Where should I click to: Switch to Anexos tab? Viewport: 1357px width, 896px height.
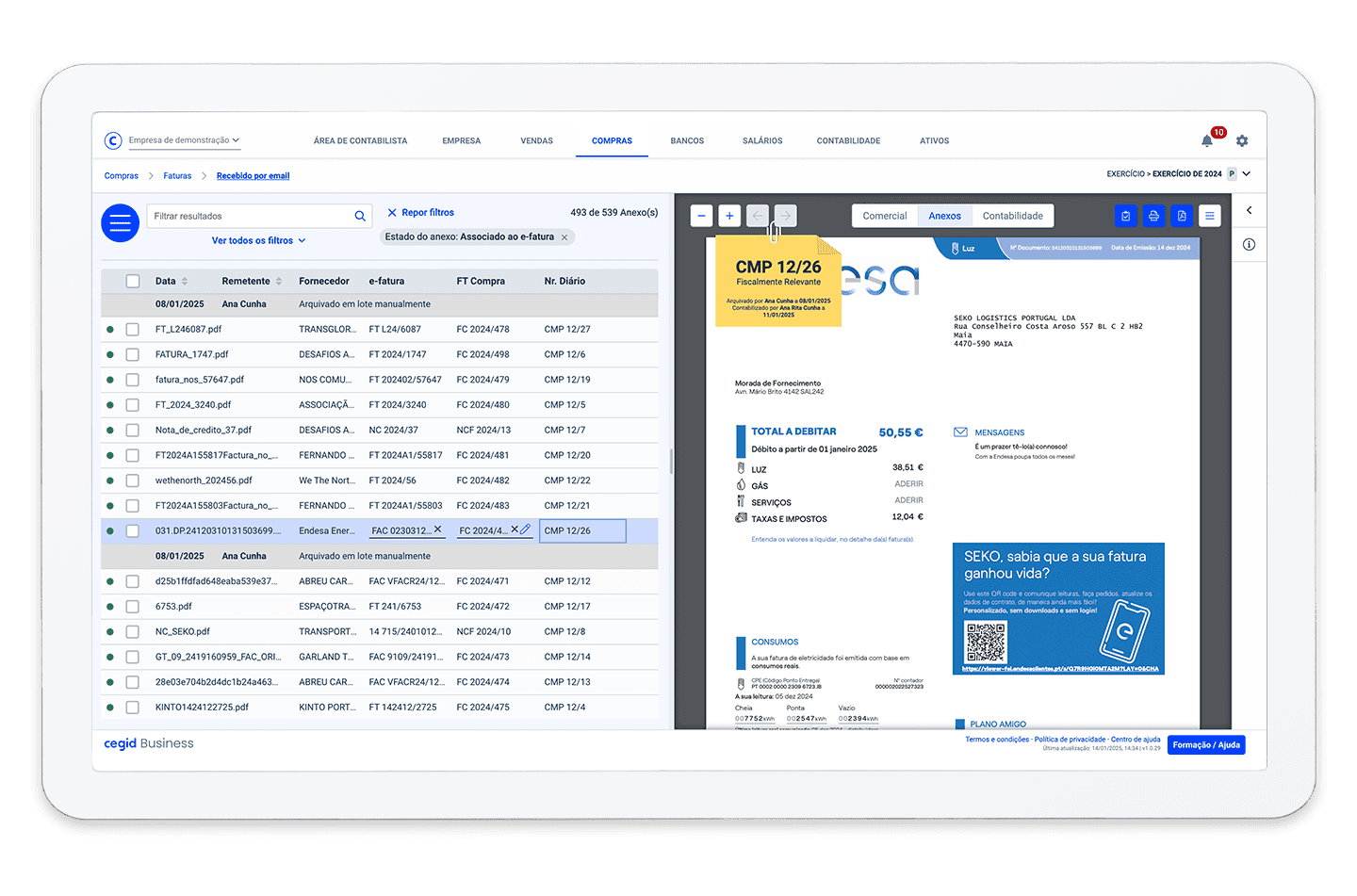tap(944, 216)
